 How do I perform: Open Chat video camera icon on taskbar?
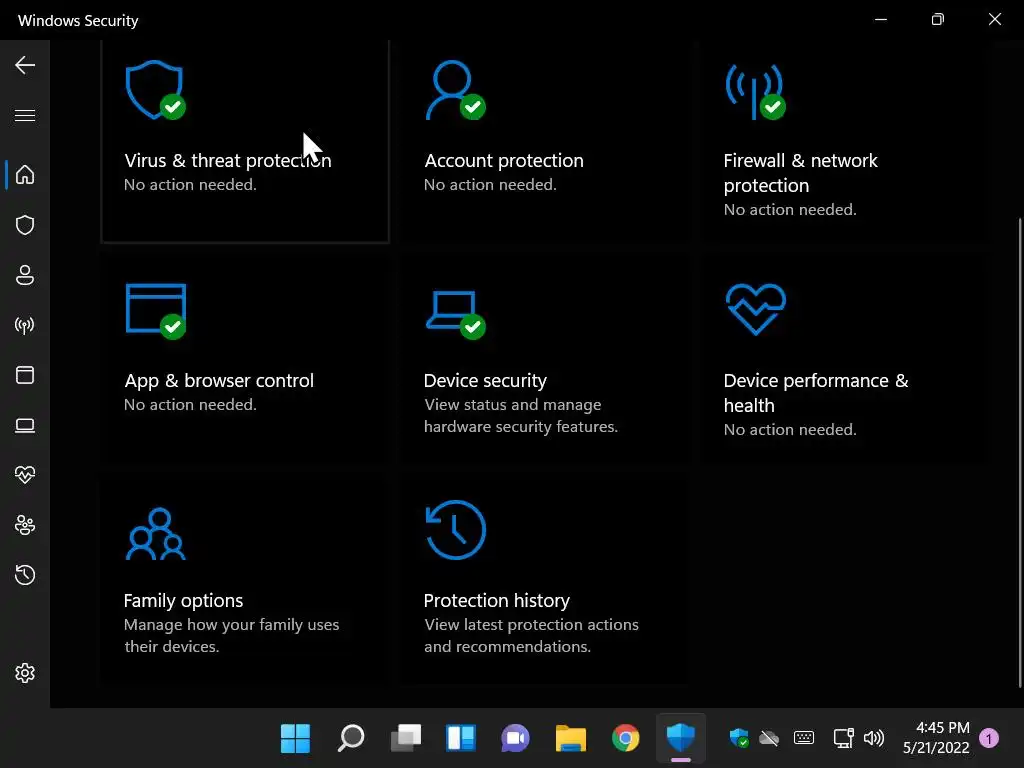pos(515,739)
